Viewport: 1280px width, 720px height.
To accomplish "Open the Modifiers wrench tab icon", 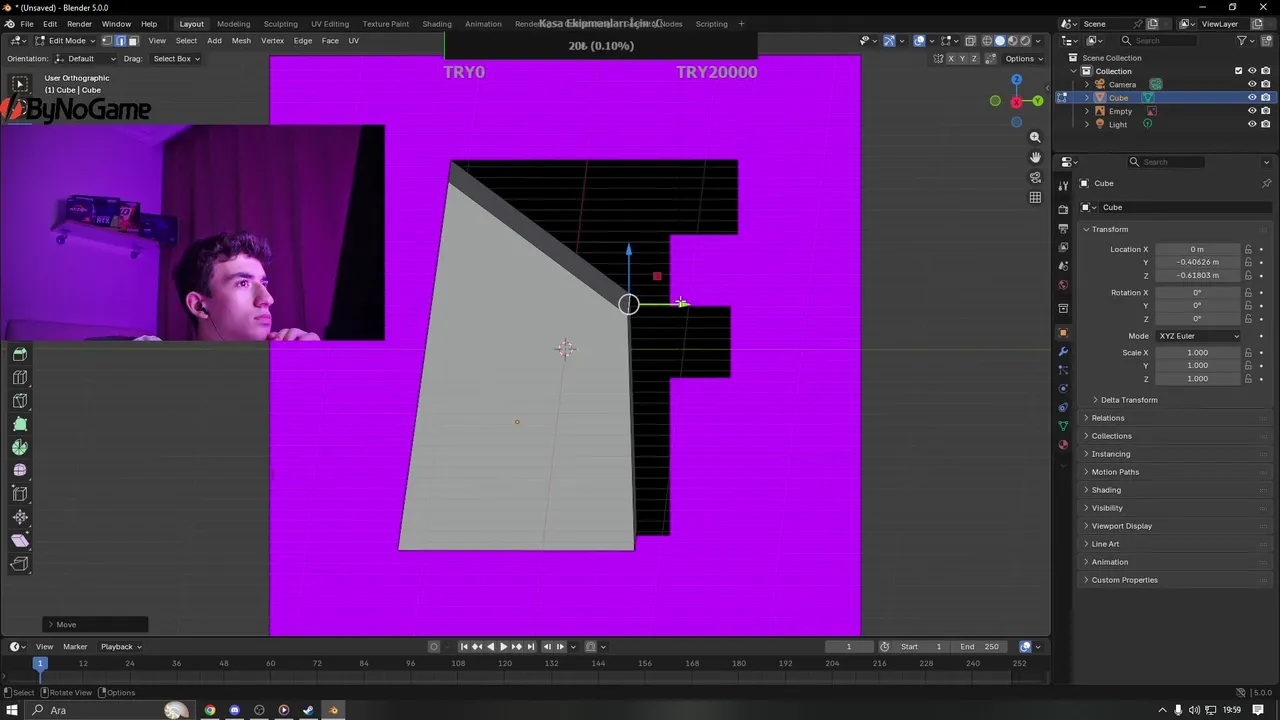I will click(1063, 352).
